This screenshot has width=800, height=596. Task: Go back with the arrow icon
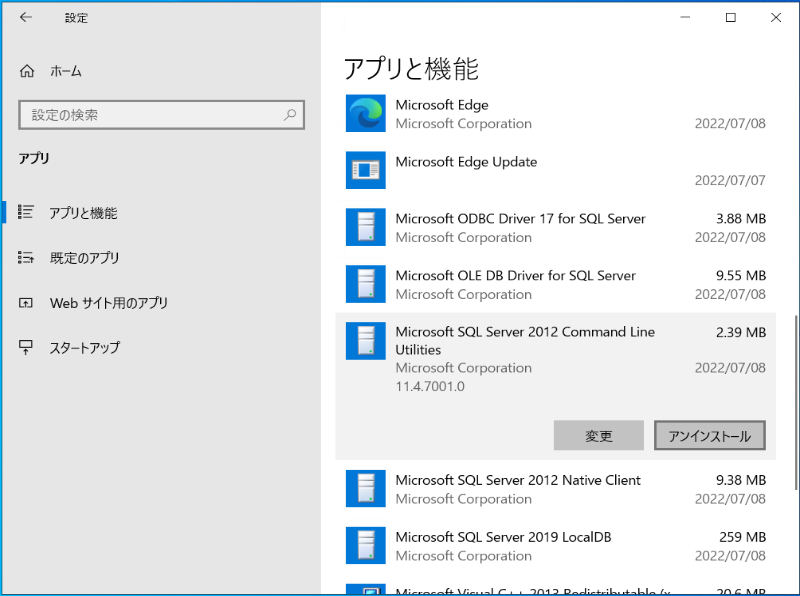click(26, 17)
